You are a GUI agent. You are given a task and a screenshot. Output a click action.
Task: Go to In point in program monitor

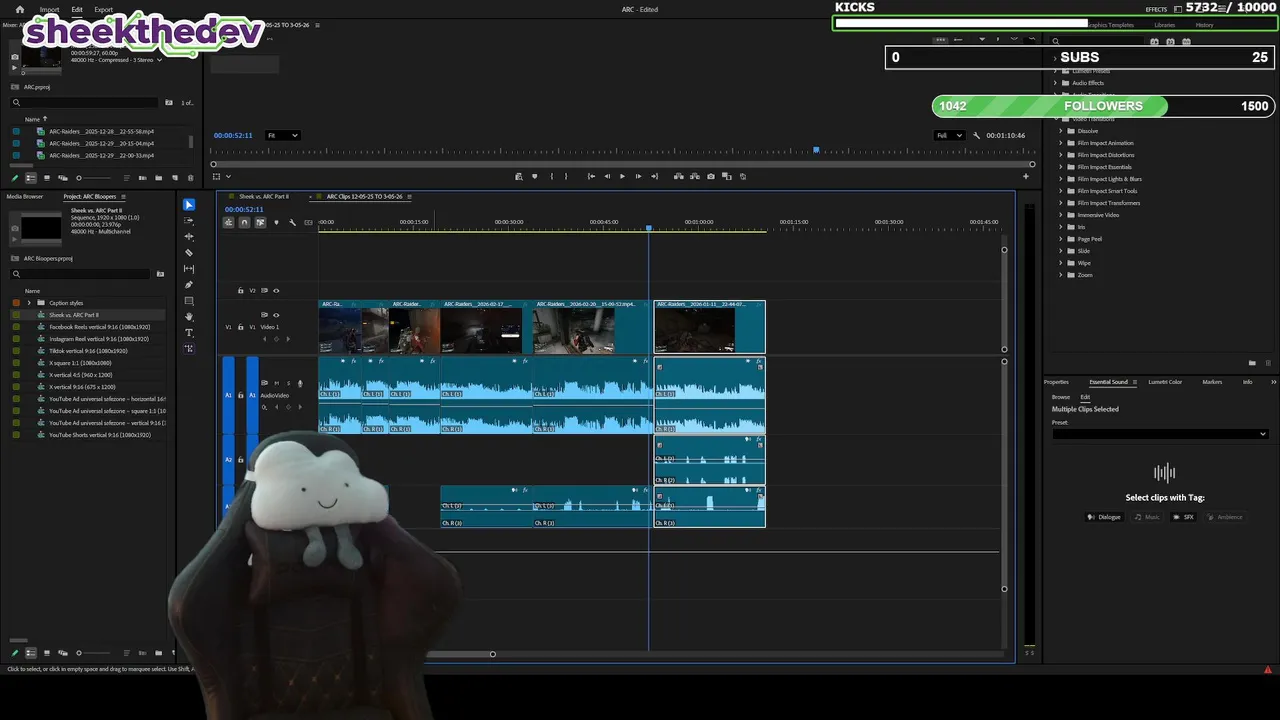tap(591, 176)
